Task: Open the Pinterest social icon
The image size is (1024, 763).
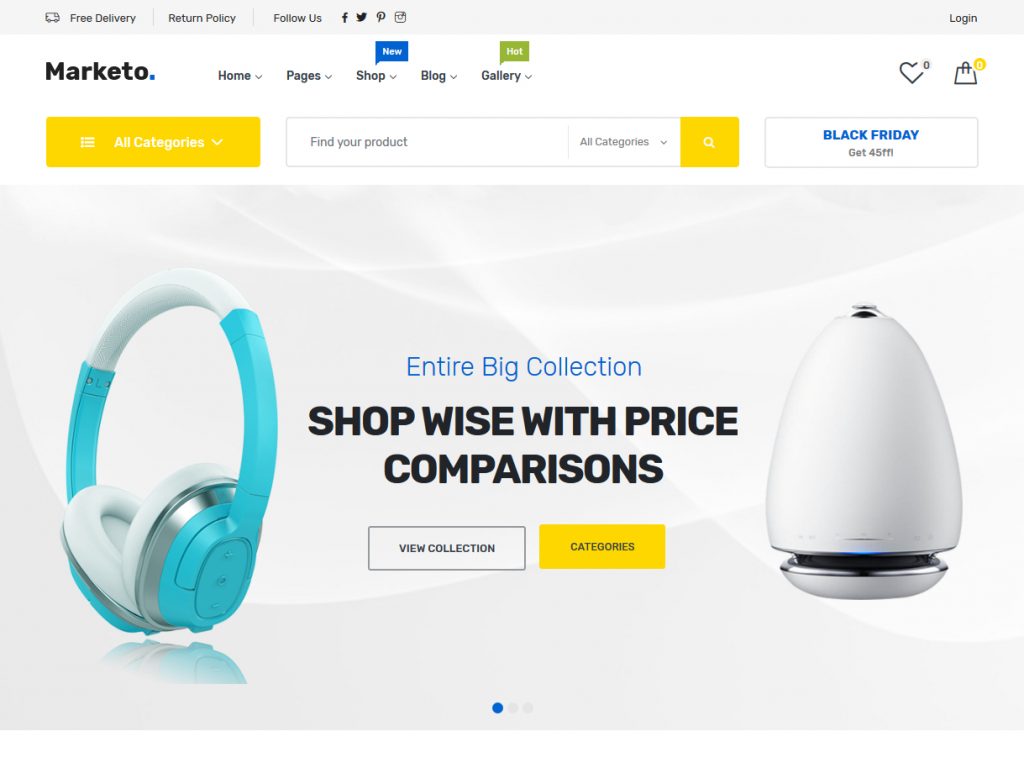Action: coord(381,18)
